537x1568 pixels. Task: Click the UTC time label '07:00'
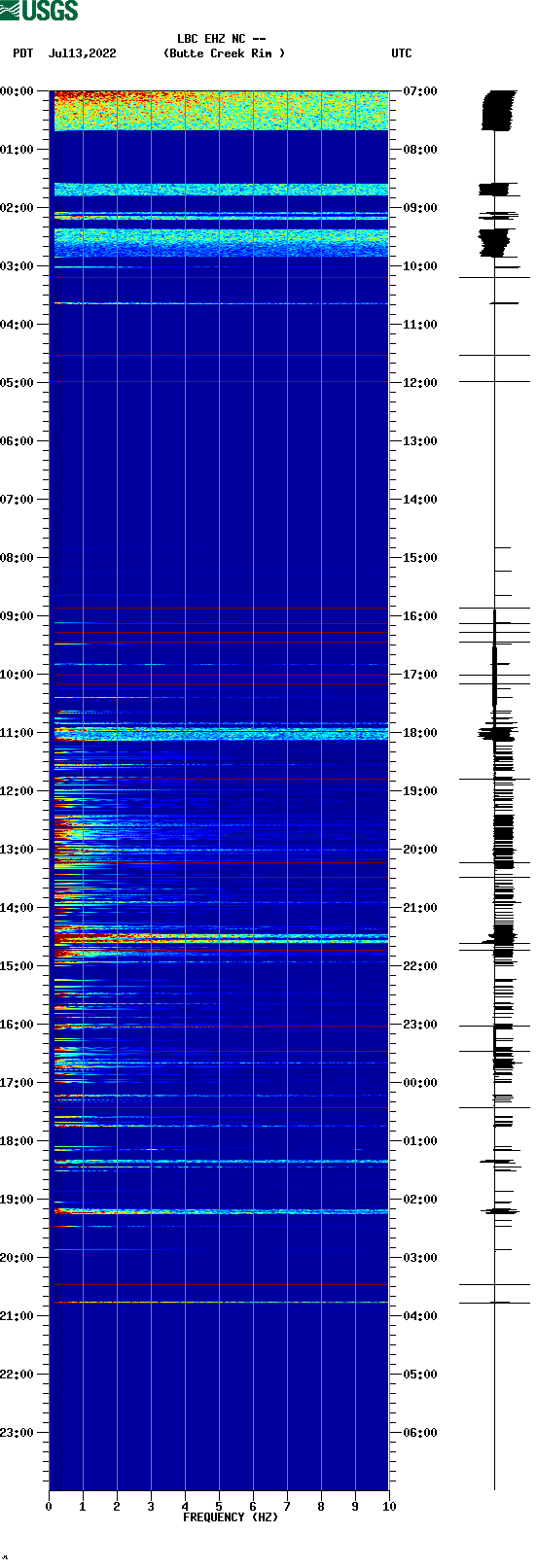tap(420, 91)
